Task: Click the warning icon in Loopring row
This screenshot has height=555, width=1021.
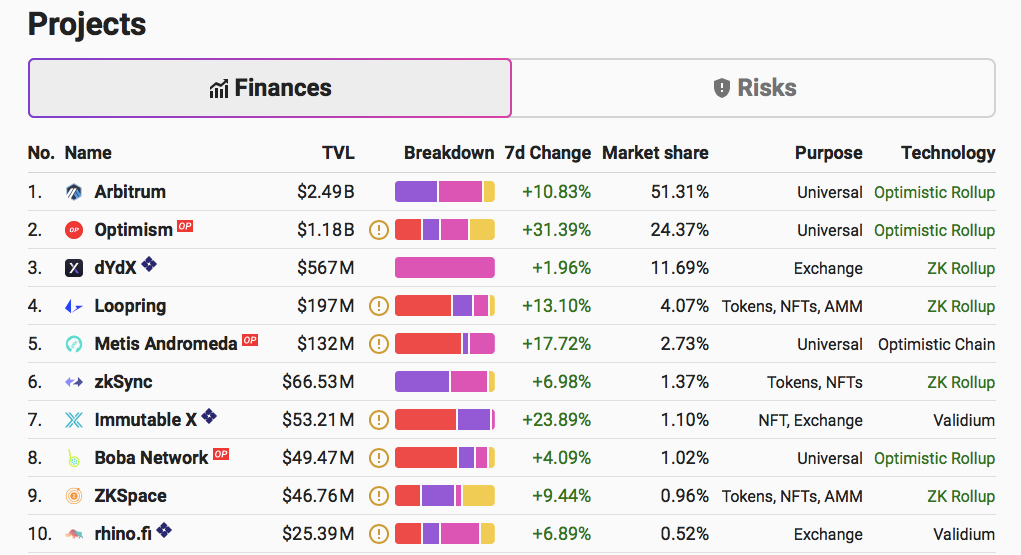Action: coord(378,306)
